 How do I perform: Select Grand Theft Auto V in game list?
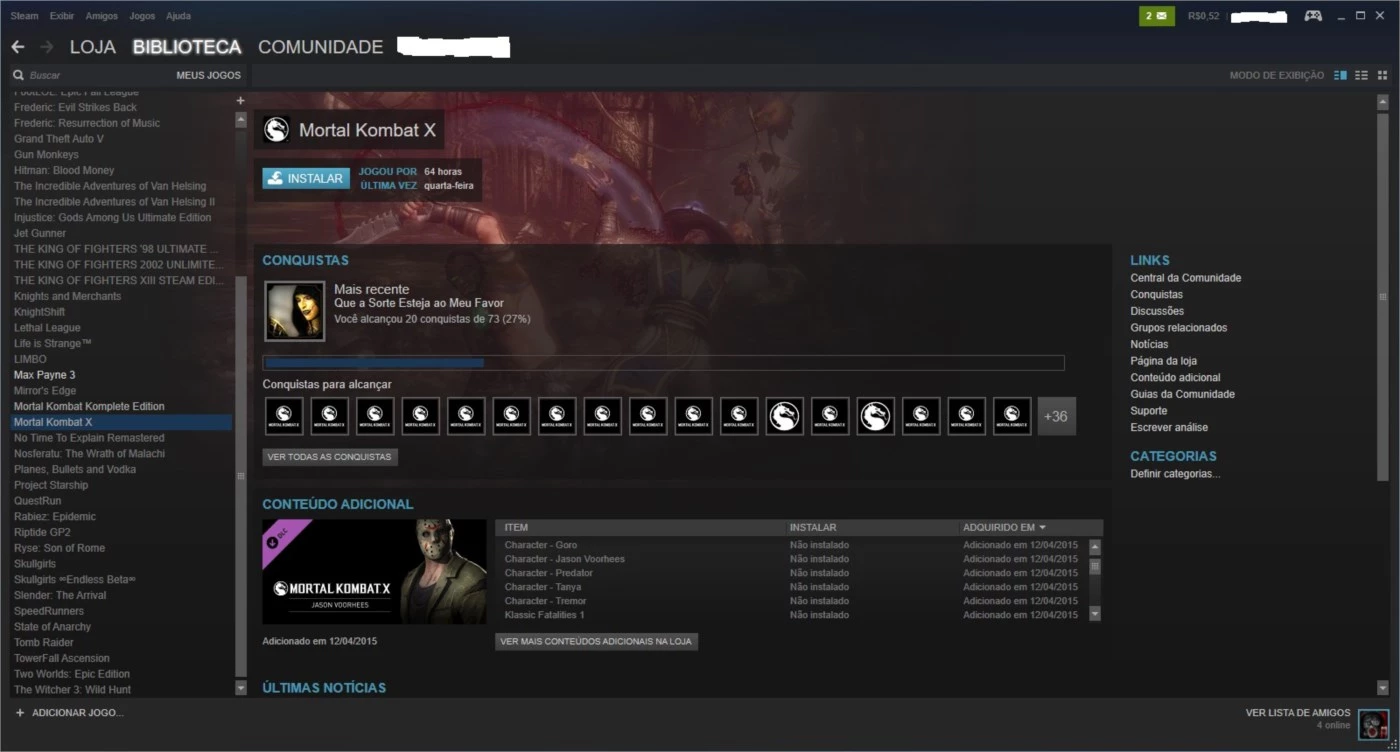coord(122,139)
